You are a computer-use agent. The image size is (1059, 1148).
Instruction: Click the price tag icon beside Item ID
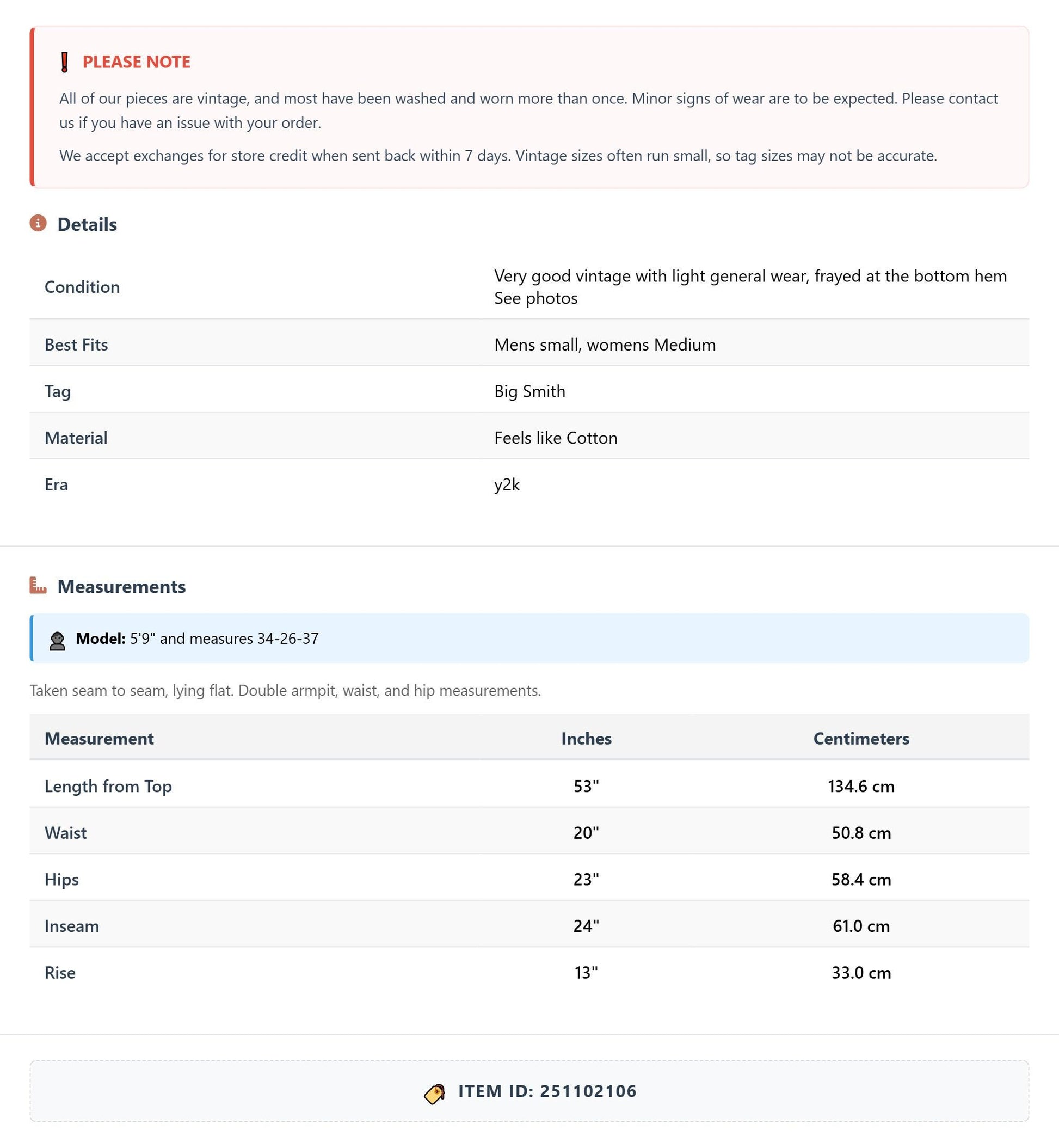(435, 1094)
